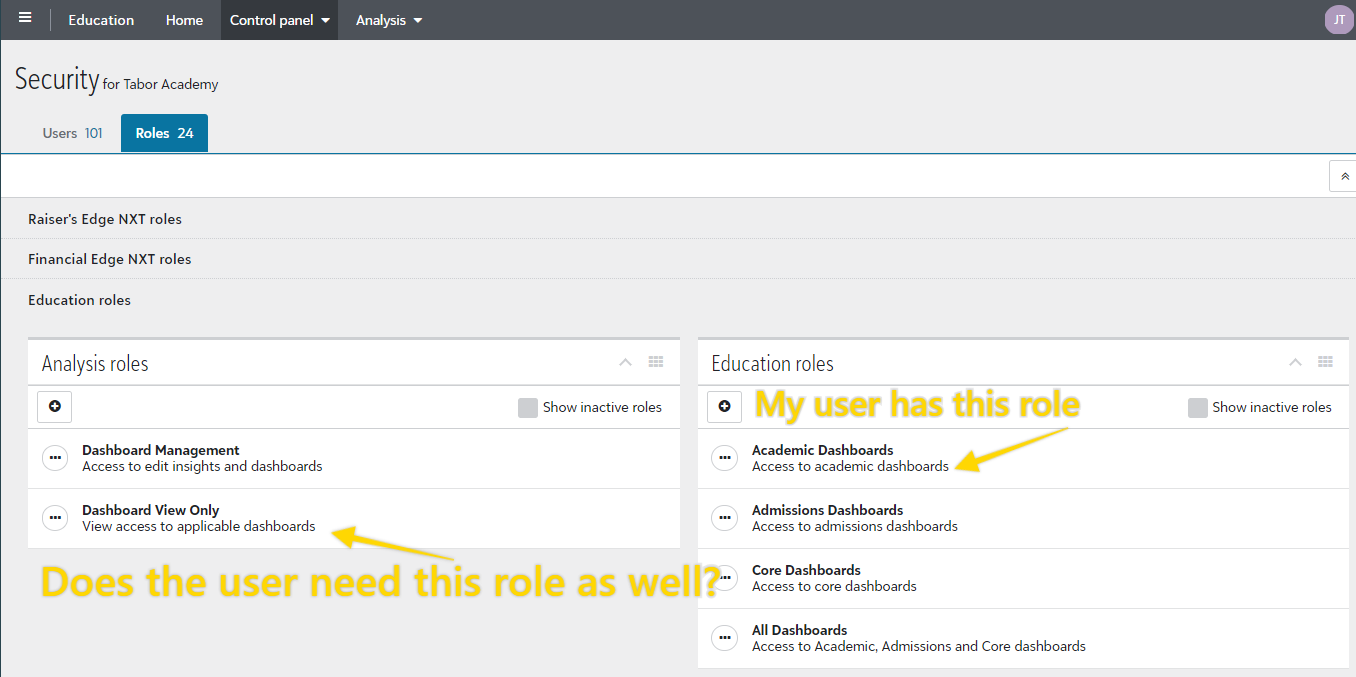Collapse the Analysis roles tile
Viewport: 1356px width, 677px height.
[626, 362]
